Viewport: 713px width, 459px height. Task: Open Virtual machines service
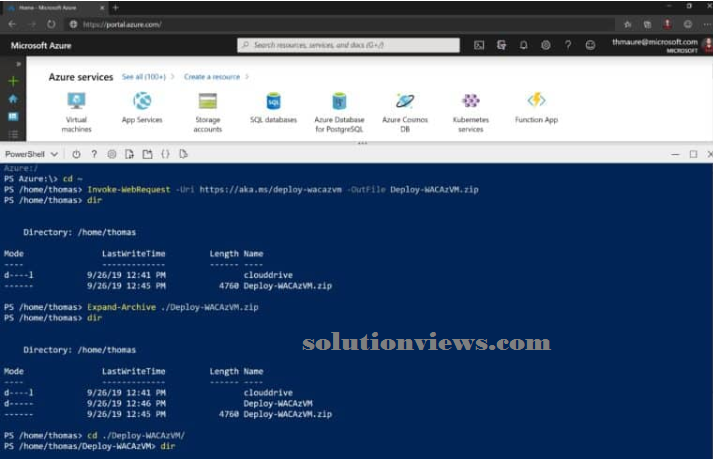[76, 112]
